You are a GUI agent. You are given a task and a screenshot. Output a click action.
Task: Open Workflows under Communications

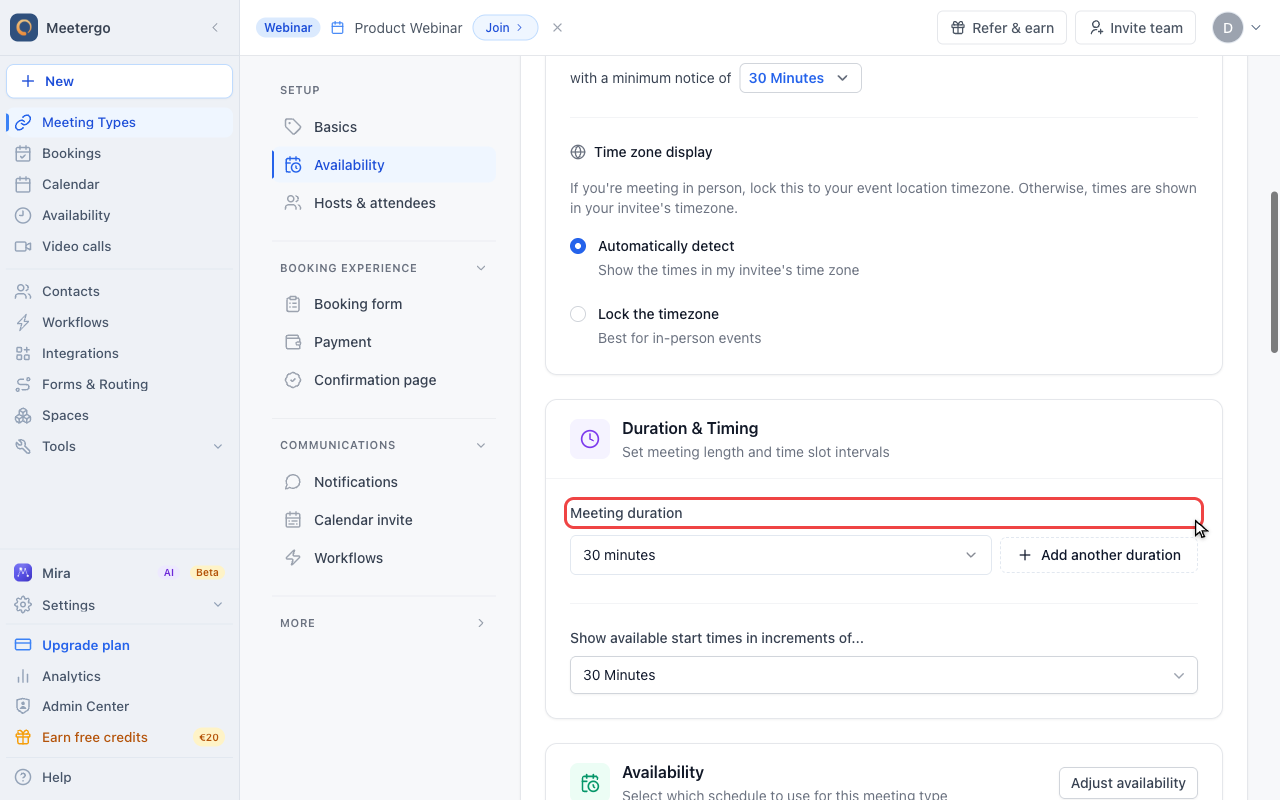click(384, 558)
